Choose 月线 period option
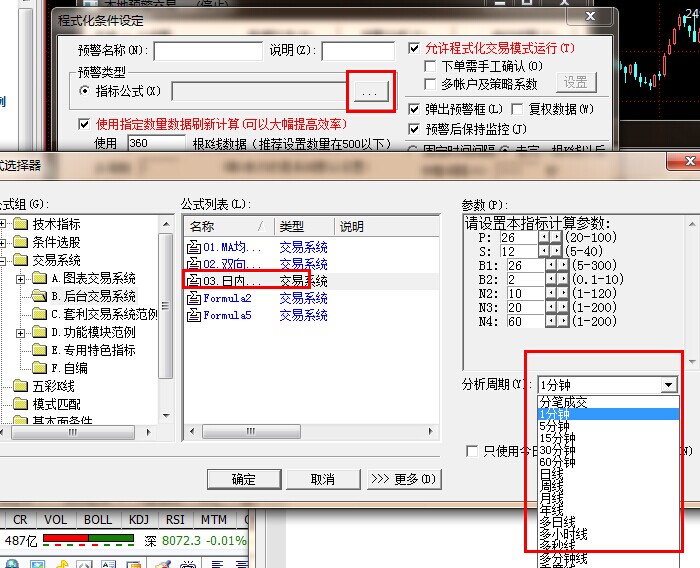This screenshot has height=568, width=700. click(x=608, y=497)
